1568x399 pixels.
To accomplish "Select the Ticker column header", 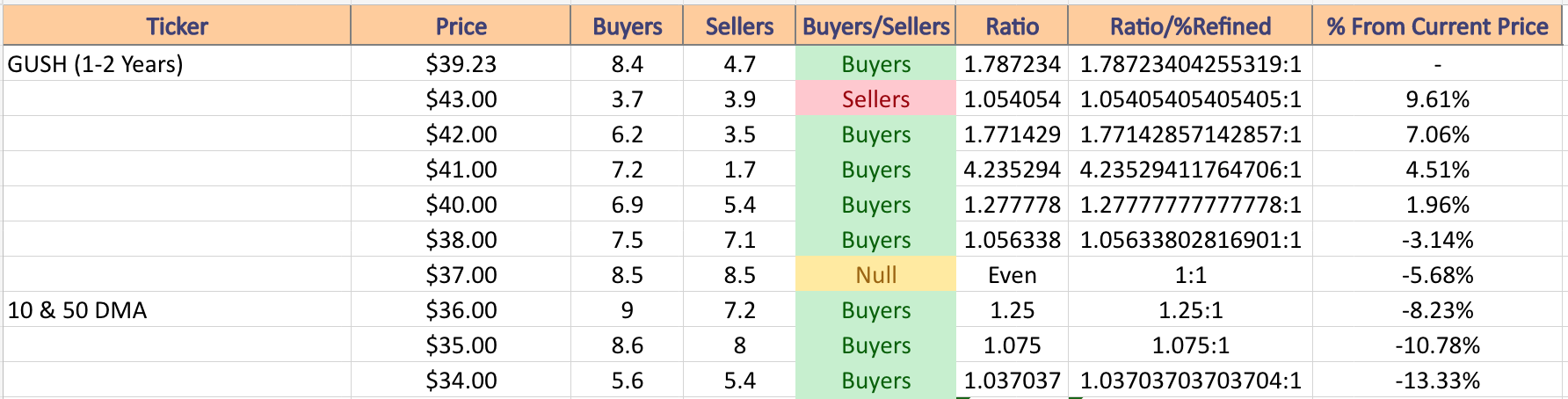I will click(177, 26).
